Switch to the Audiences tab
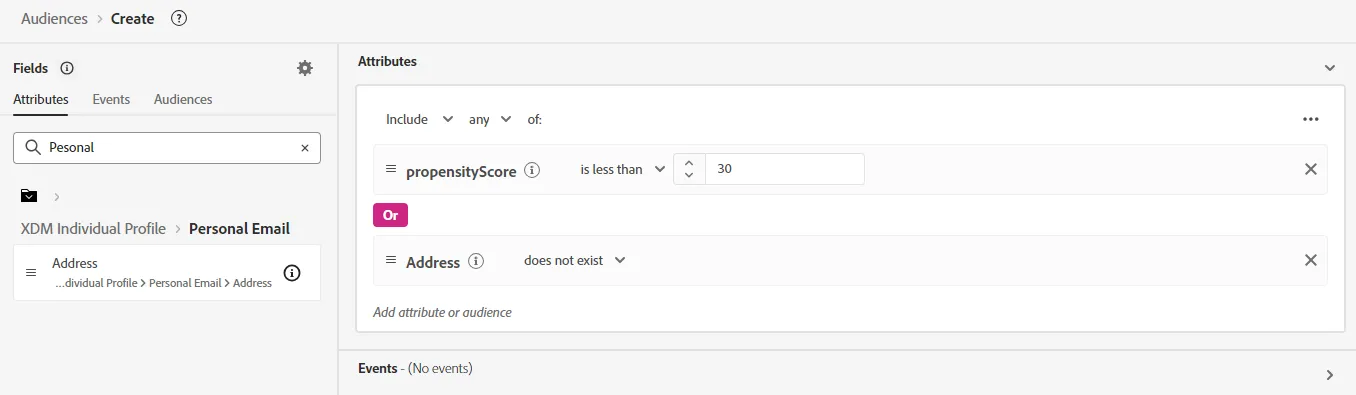The height and width of the screenshot is (395, 1356). click(x=183, y=99)
